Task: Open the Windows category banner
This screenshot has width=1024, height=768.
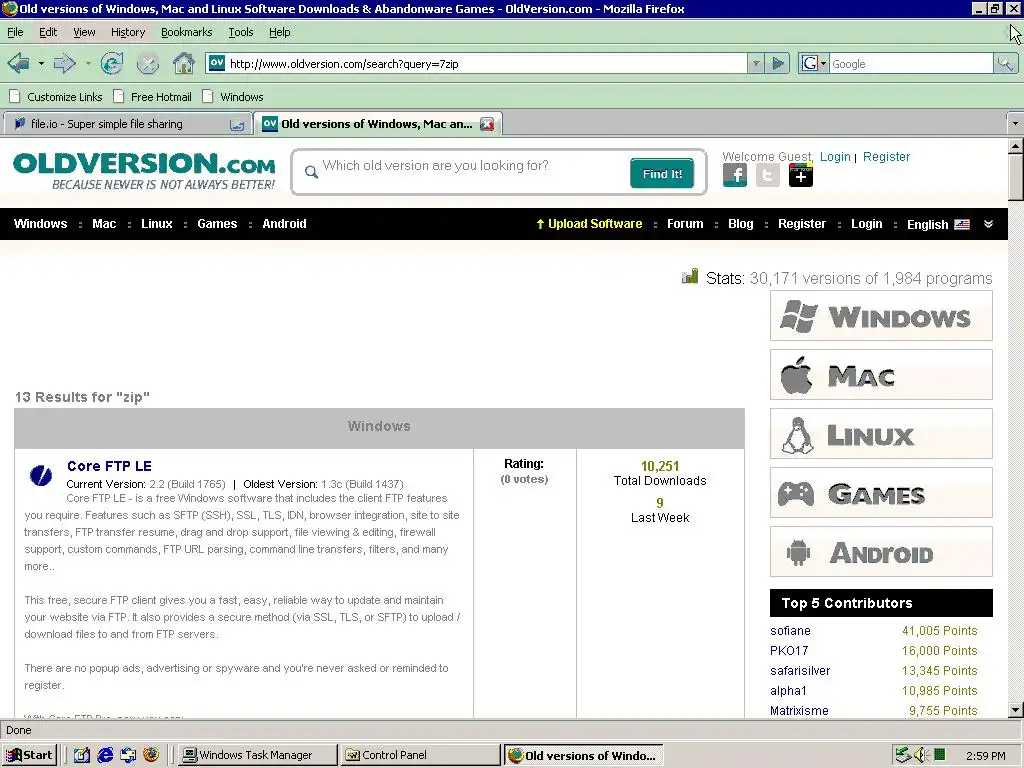Action: point(881,316)
